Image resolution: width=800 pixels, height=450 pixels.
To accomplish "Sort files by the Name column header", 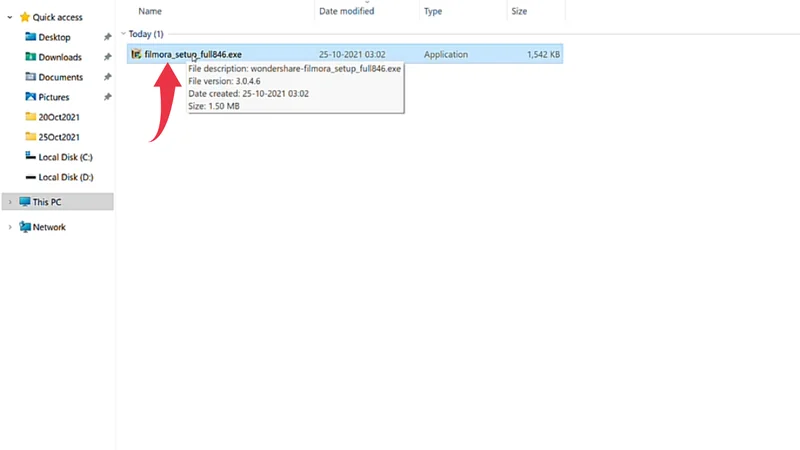I will pyautogui.click(x=150, y=11).
